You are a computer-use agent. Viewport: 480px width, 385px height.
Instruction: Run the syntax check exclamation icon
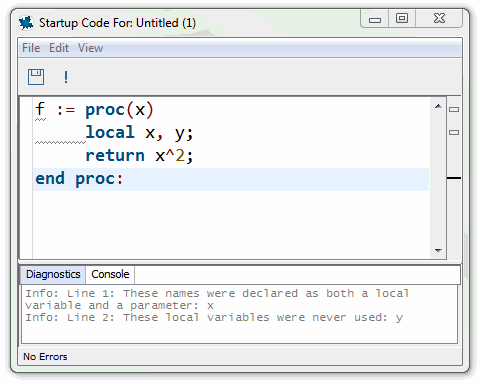[x=66, y=77]
